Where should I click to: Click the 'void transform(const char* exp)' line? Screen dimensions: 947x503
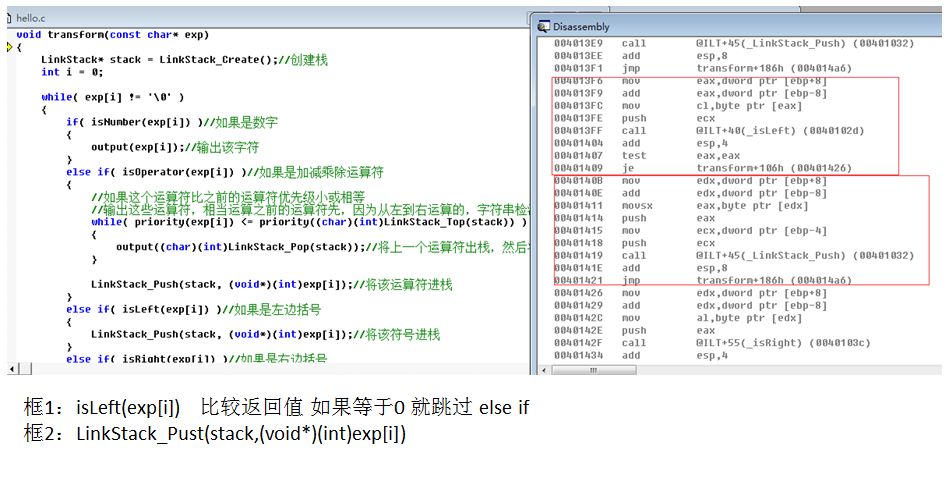coord(112,34)
